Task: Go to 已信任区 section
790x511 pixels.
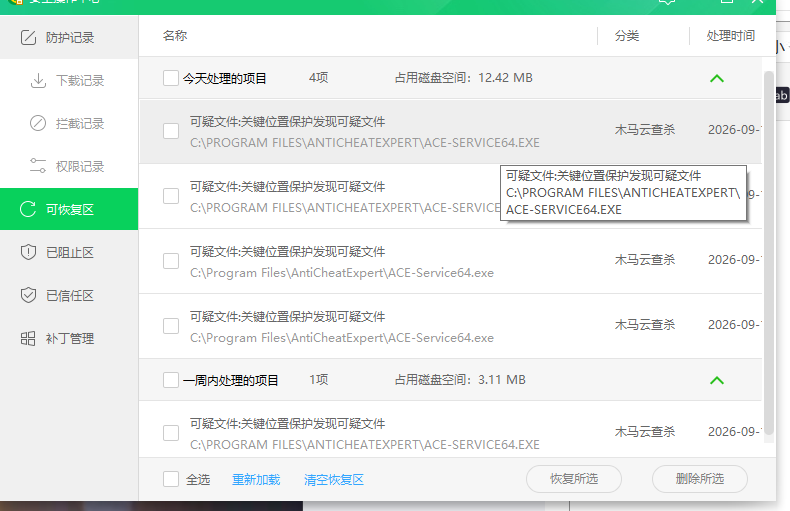Action: pyautogui.click(x=69, y=295)
